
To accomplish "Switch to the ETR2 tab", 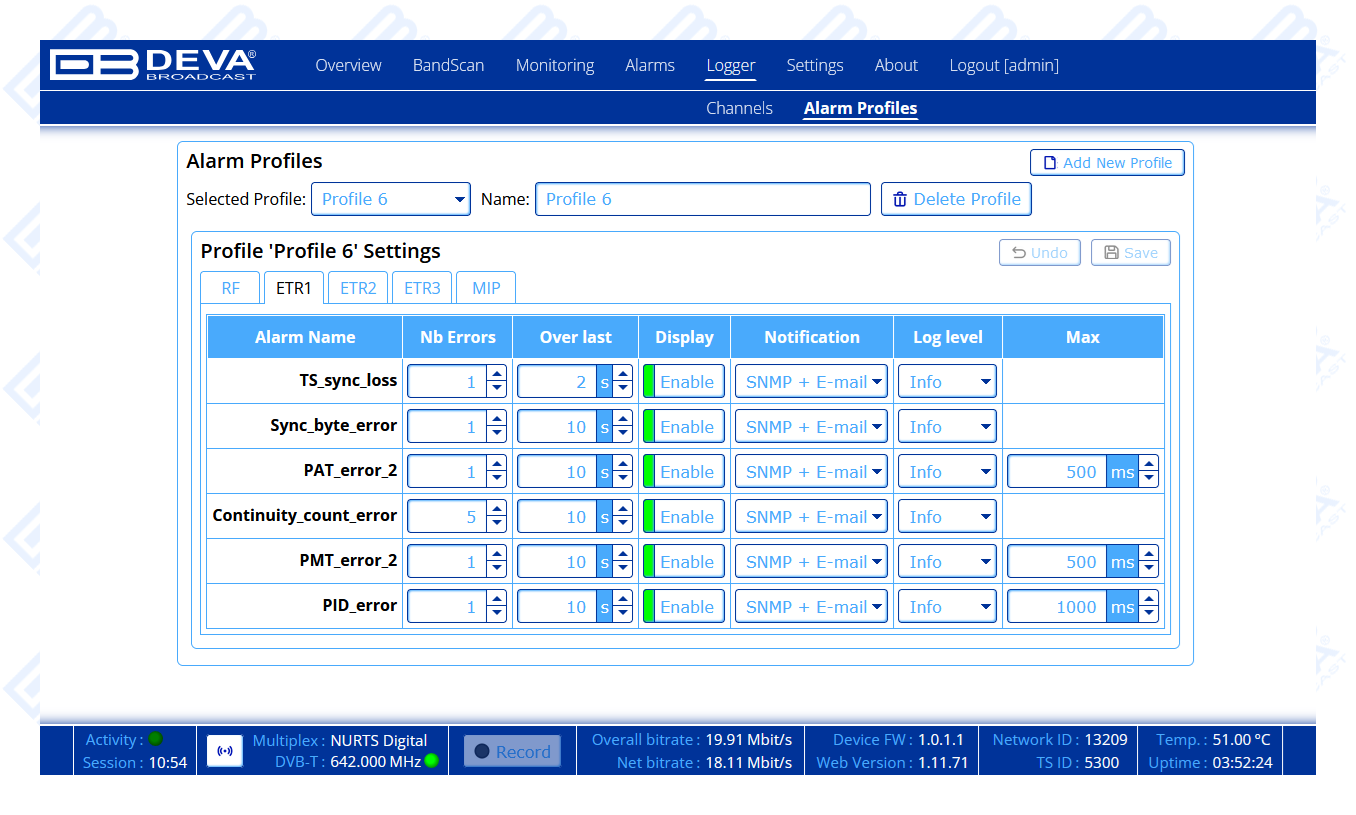I will click(358, 288).
